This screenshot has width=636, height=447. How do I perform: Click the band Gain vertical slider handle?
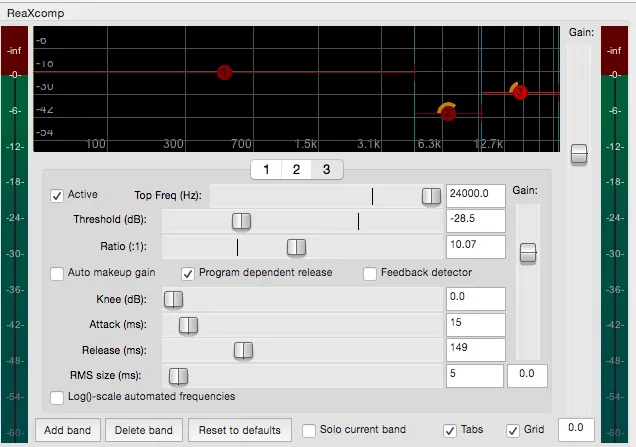pyautogui.click(x=528, y=253)
